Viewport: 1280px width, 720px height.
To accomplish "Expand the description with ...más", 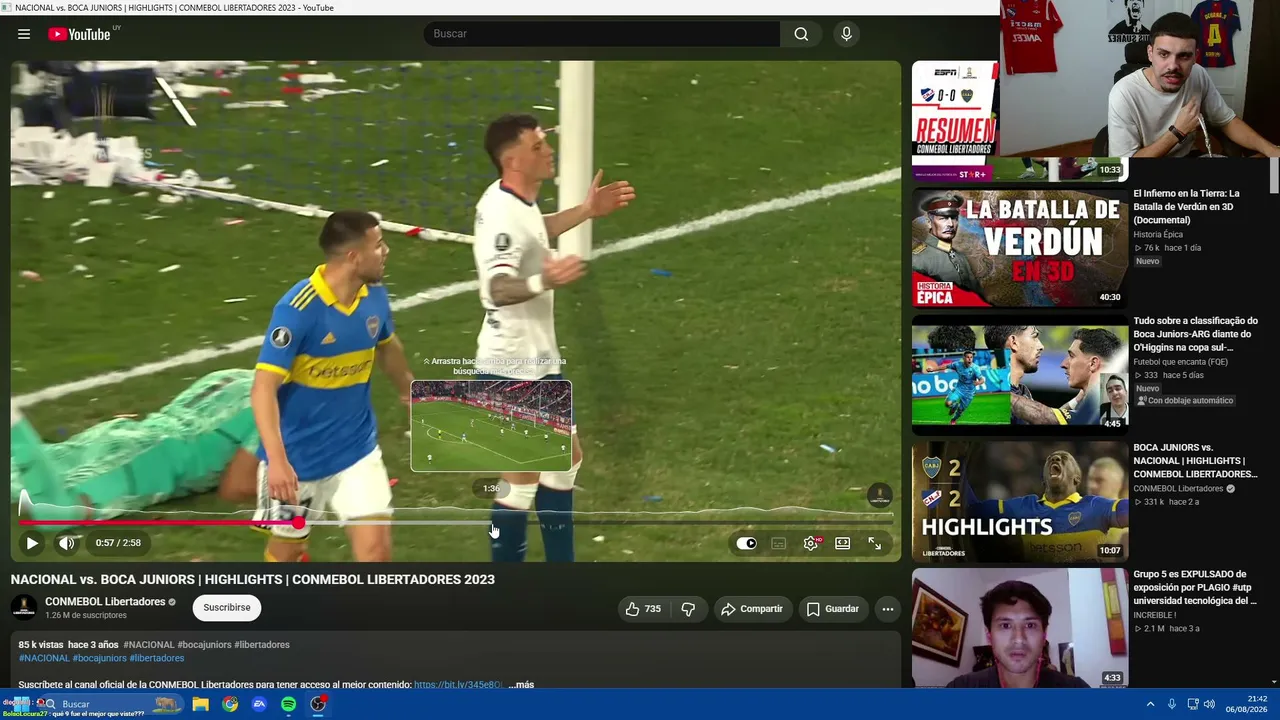I will pos(521,685).
